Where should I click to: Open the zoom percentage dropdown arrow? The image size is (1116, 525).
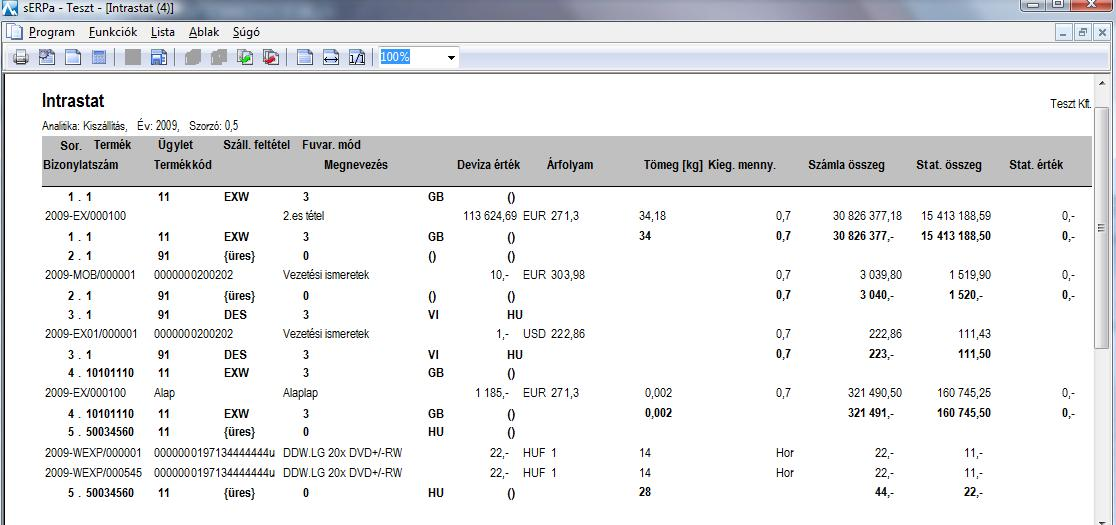click(x=451, y=58)
